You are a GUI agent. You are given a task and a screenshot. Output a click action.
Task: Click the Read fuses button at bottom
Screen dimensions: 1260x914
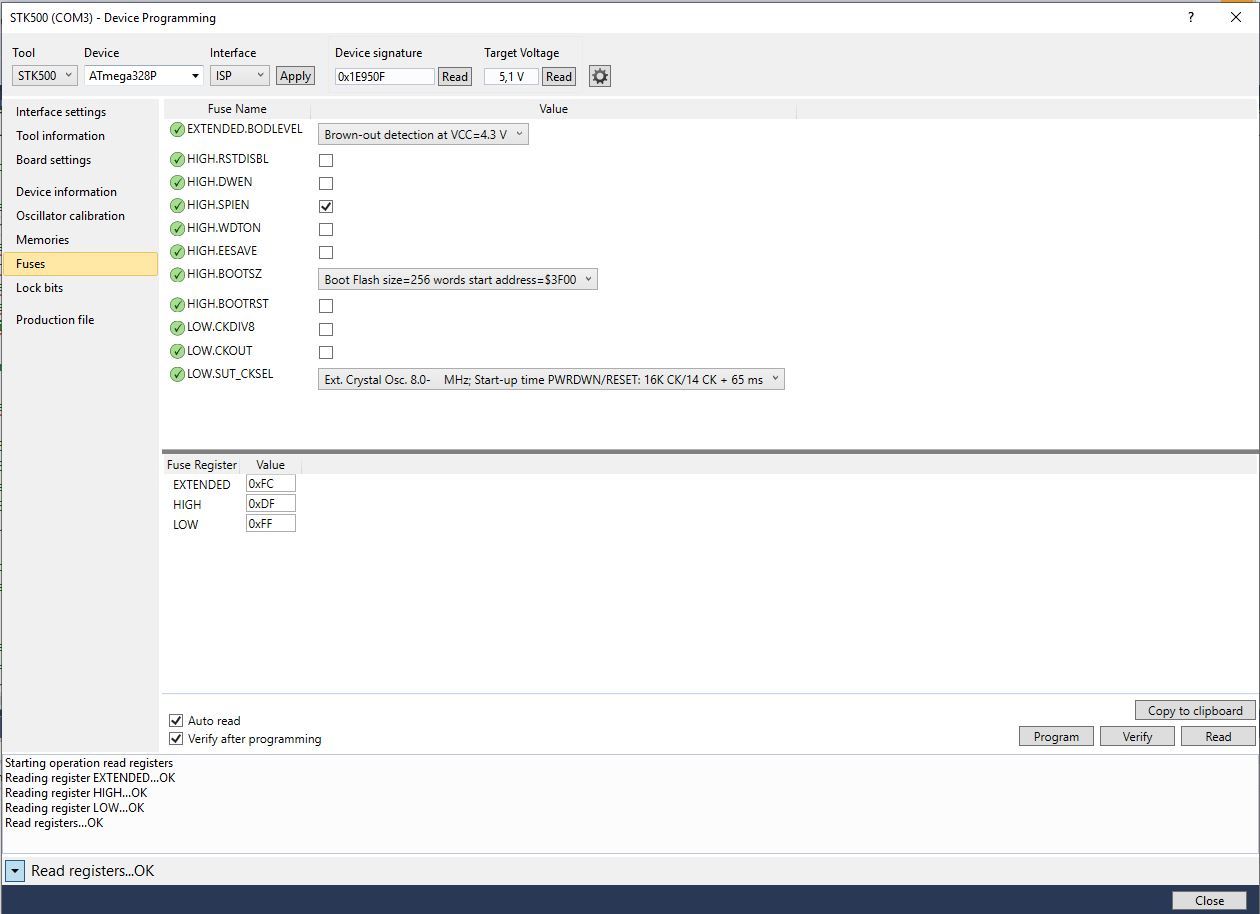1218,736
